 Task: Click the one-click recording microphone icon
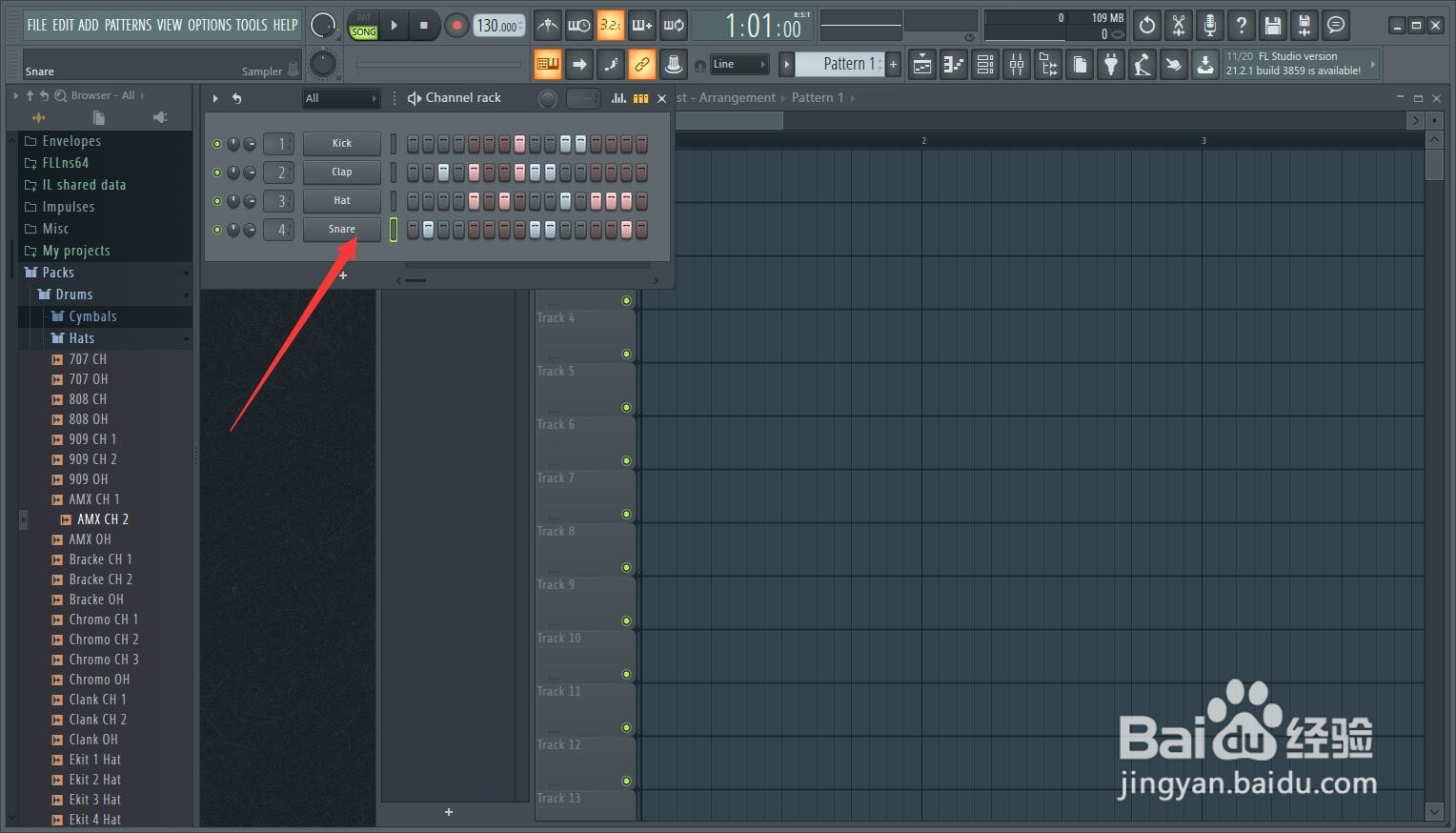[1210, 25]
